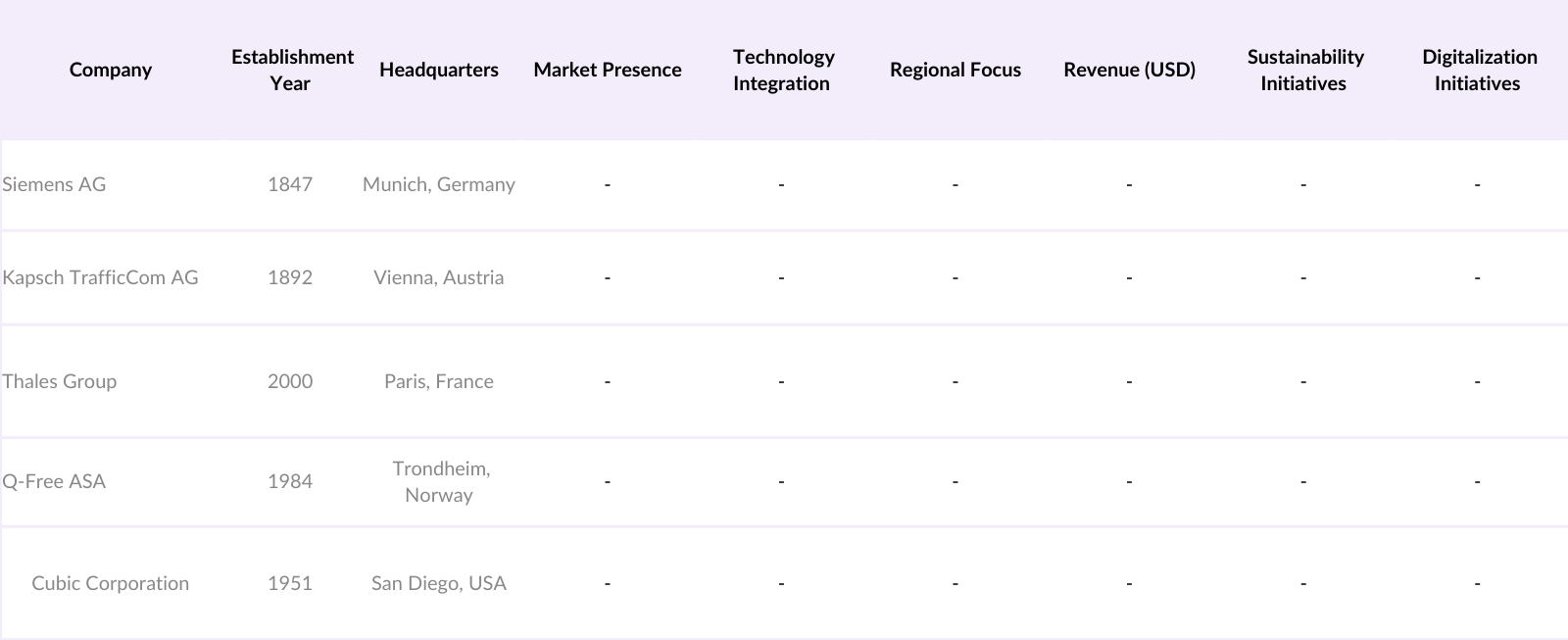Select the 1951 establishment year cell

tap(290, 583)
